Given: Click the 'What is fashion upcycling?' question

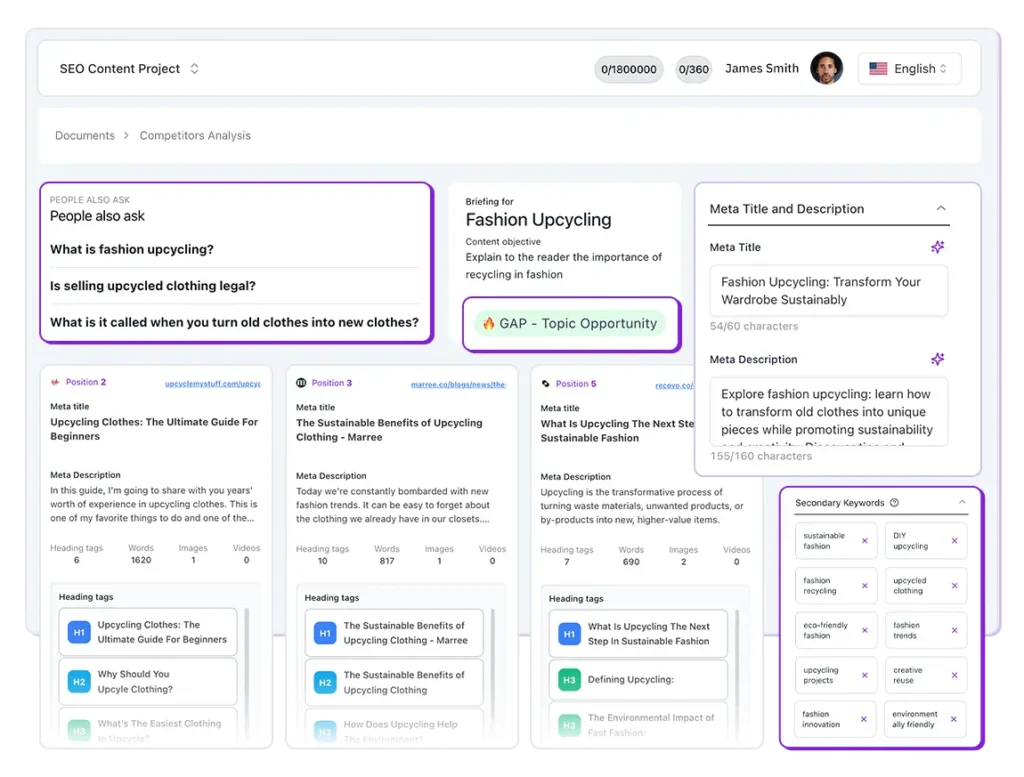Looking at the screenshot, I should pos(132,250).
